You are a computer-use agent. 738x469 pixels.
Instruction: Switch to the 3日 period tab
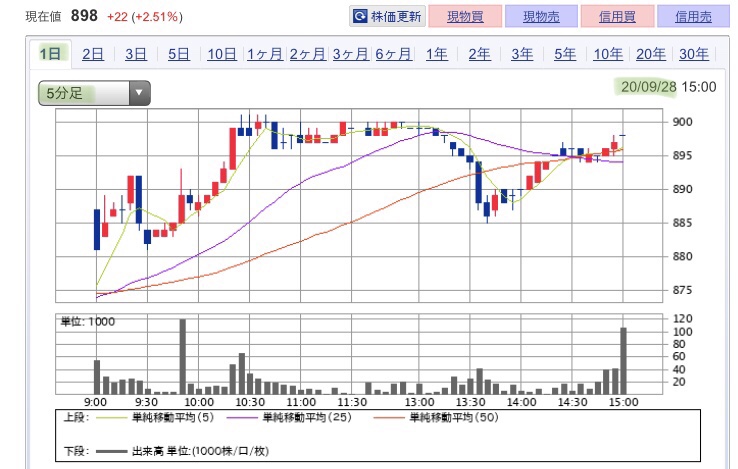(136, 54)
